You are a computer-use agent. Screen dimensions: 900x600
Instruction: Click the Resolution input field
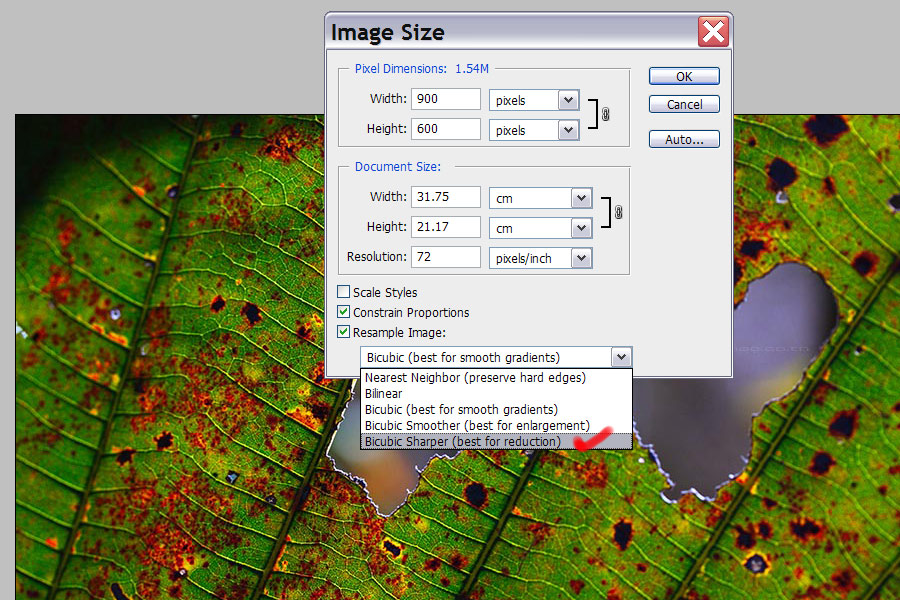[x=445, y=257]
